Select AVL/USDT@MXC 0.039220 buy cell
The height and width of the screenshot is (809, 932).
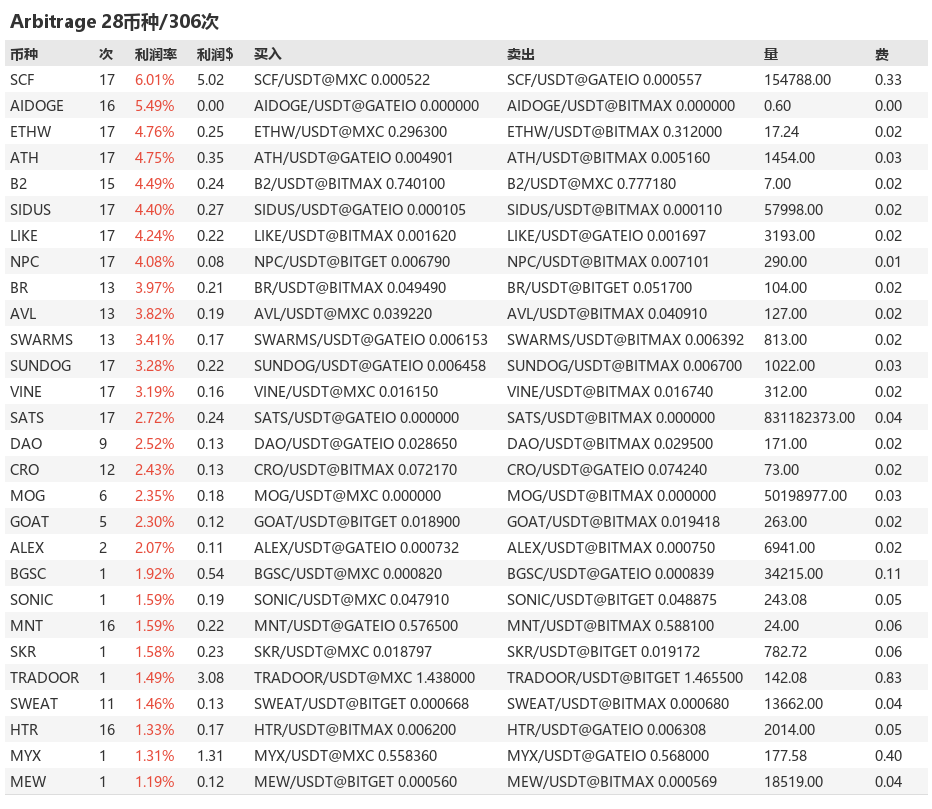pos(343,314)
